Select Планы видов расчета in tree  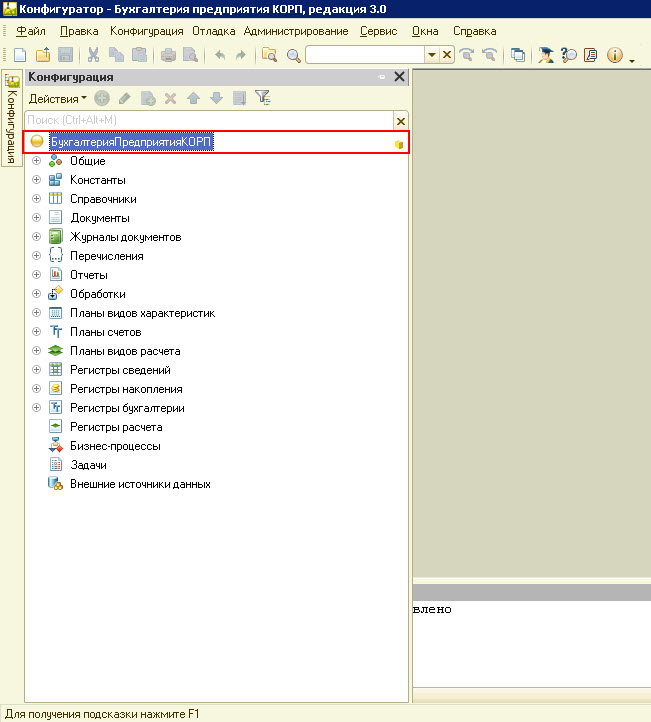125,351
